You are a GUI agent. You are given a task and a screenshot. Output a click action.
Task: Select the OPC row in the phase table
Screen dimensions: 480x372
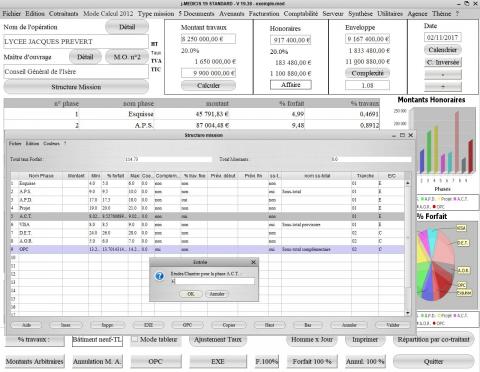207,249
